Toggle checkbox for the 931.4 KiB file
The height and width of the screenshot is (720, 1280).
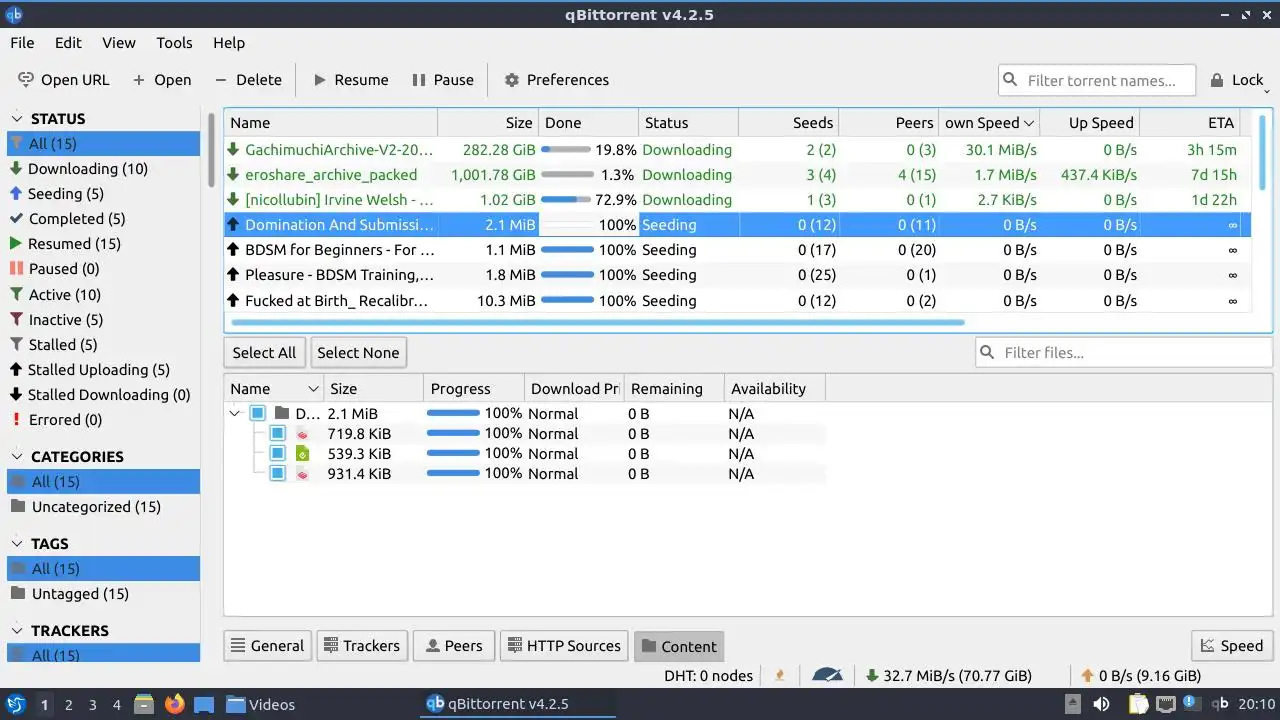pos(277,473)
